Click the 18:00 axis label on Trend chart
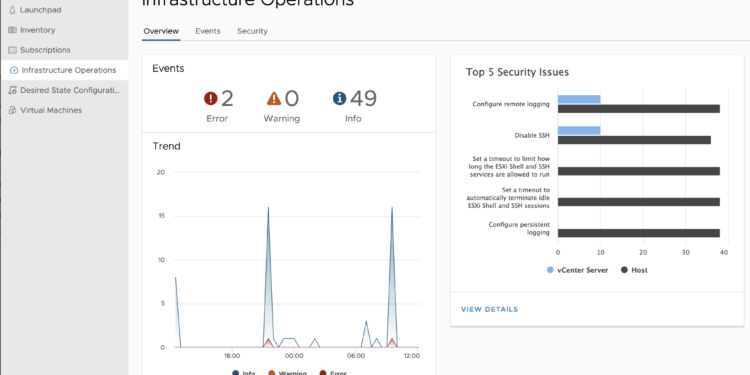750x375 pixels. (x=232, y=356)
